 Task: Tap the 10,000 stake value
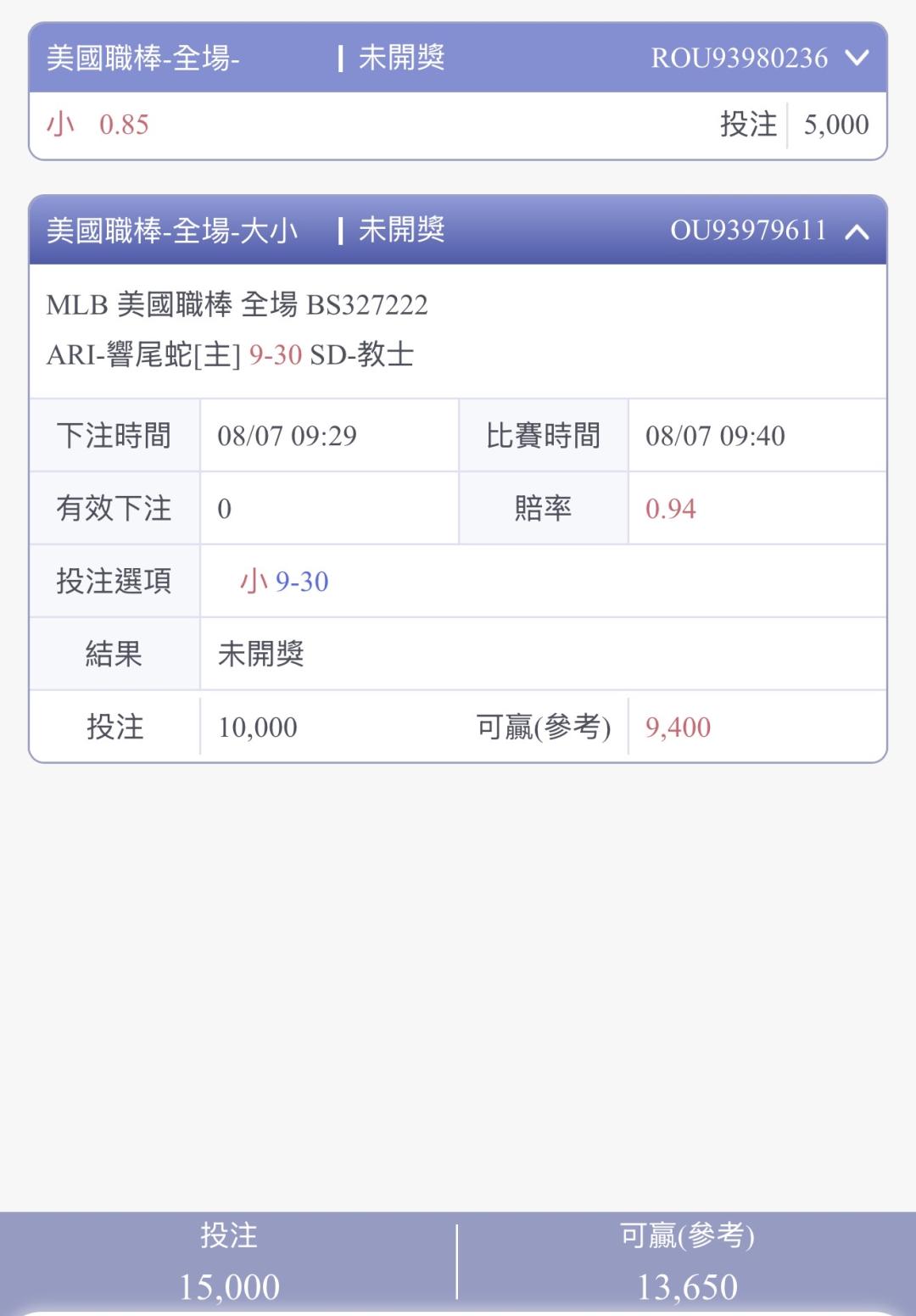[x=258, y=728]
